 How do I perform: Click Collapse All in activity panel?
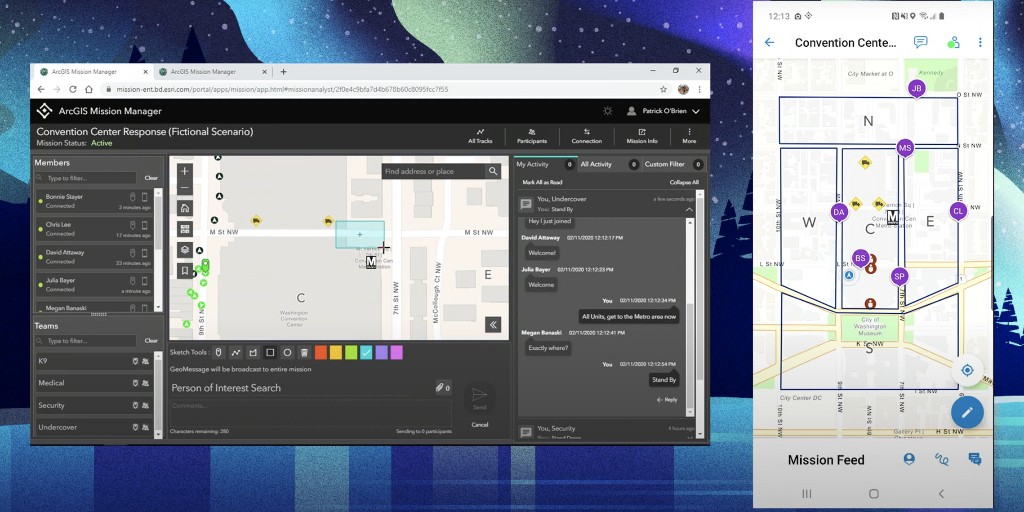click(684, 182)
